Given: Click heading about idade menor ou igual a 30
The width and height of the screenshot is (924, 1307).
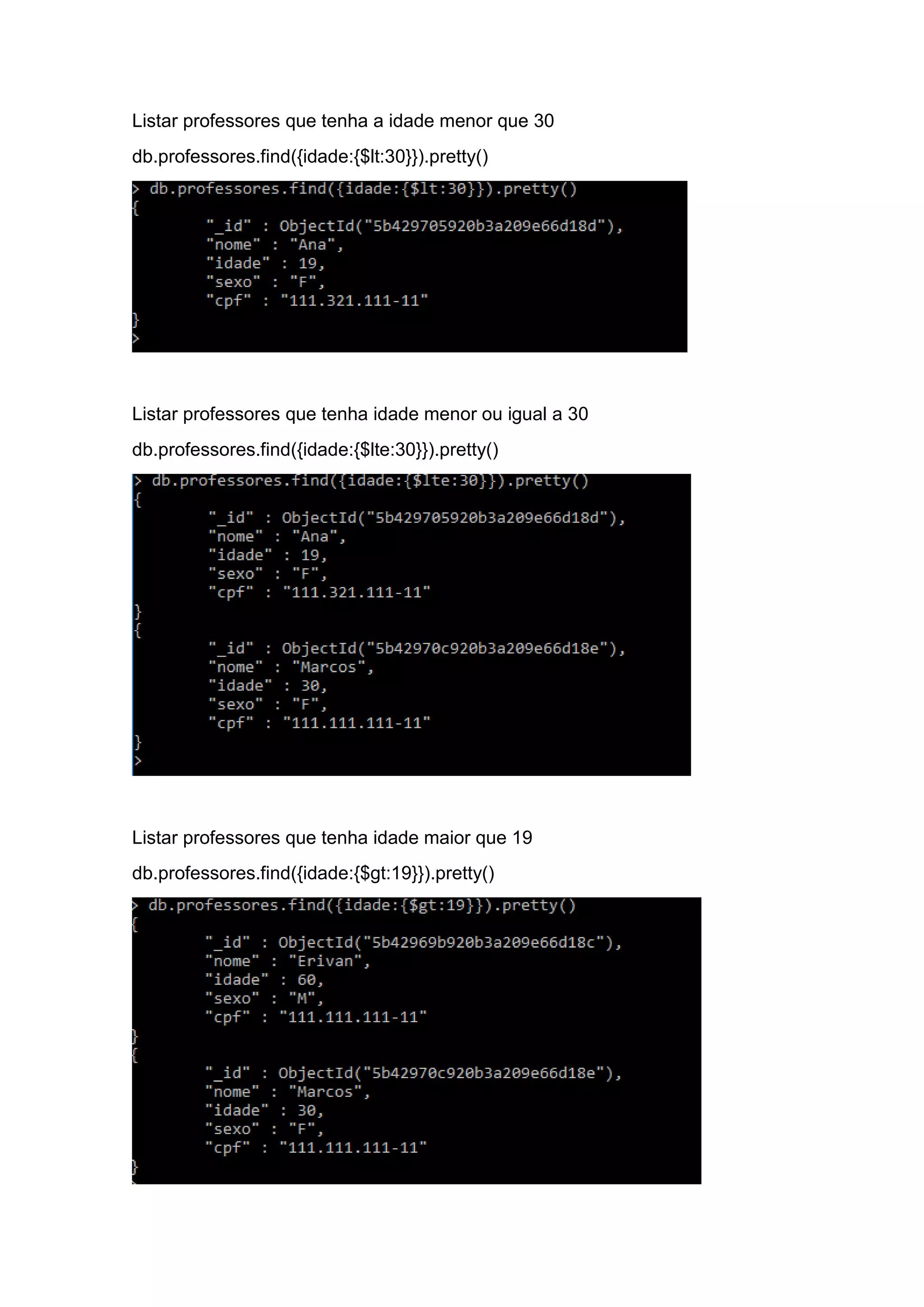Looking at the screenshot, I should click(x=360, y=414).
